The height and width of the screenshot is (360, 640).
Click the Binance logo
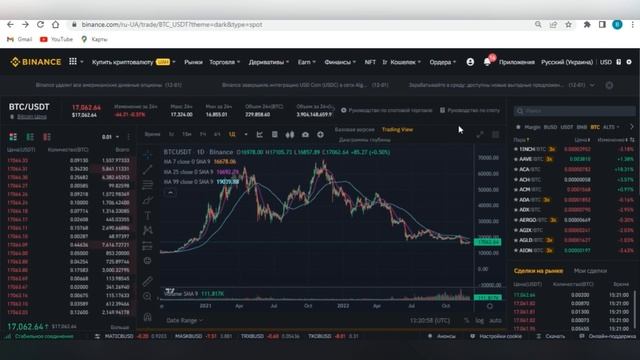click(36, 62)
